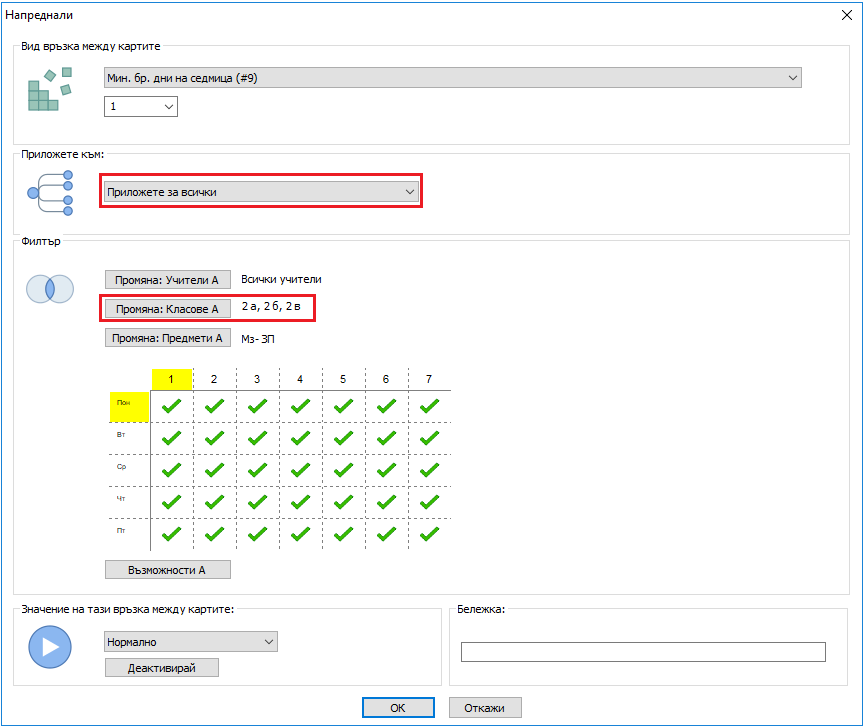Click the apply-to branching nodes icon
The width and height of the screenshot is (864, 727).
50,192
